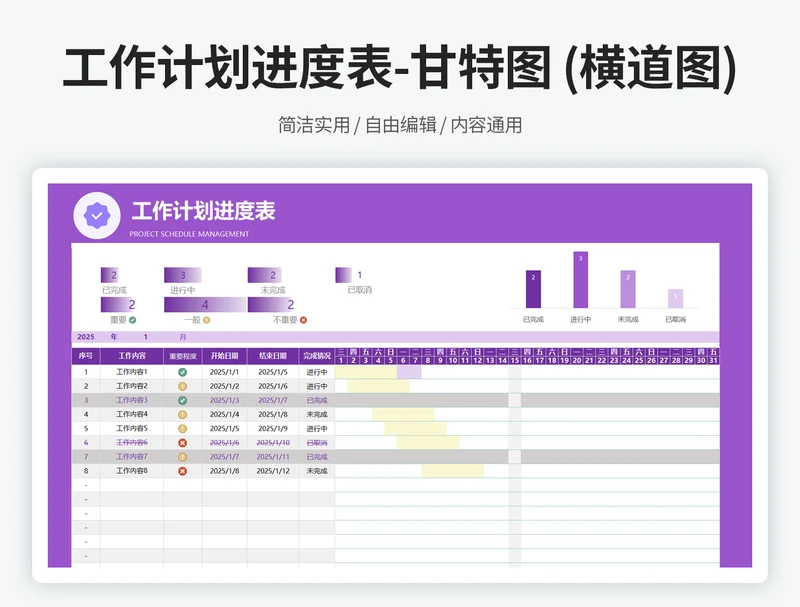Screen dimensions: 800x607
Task: Click orange importance icon for 工作内容4
Action: pyautogui.click(x=182, y=415)
